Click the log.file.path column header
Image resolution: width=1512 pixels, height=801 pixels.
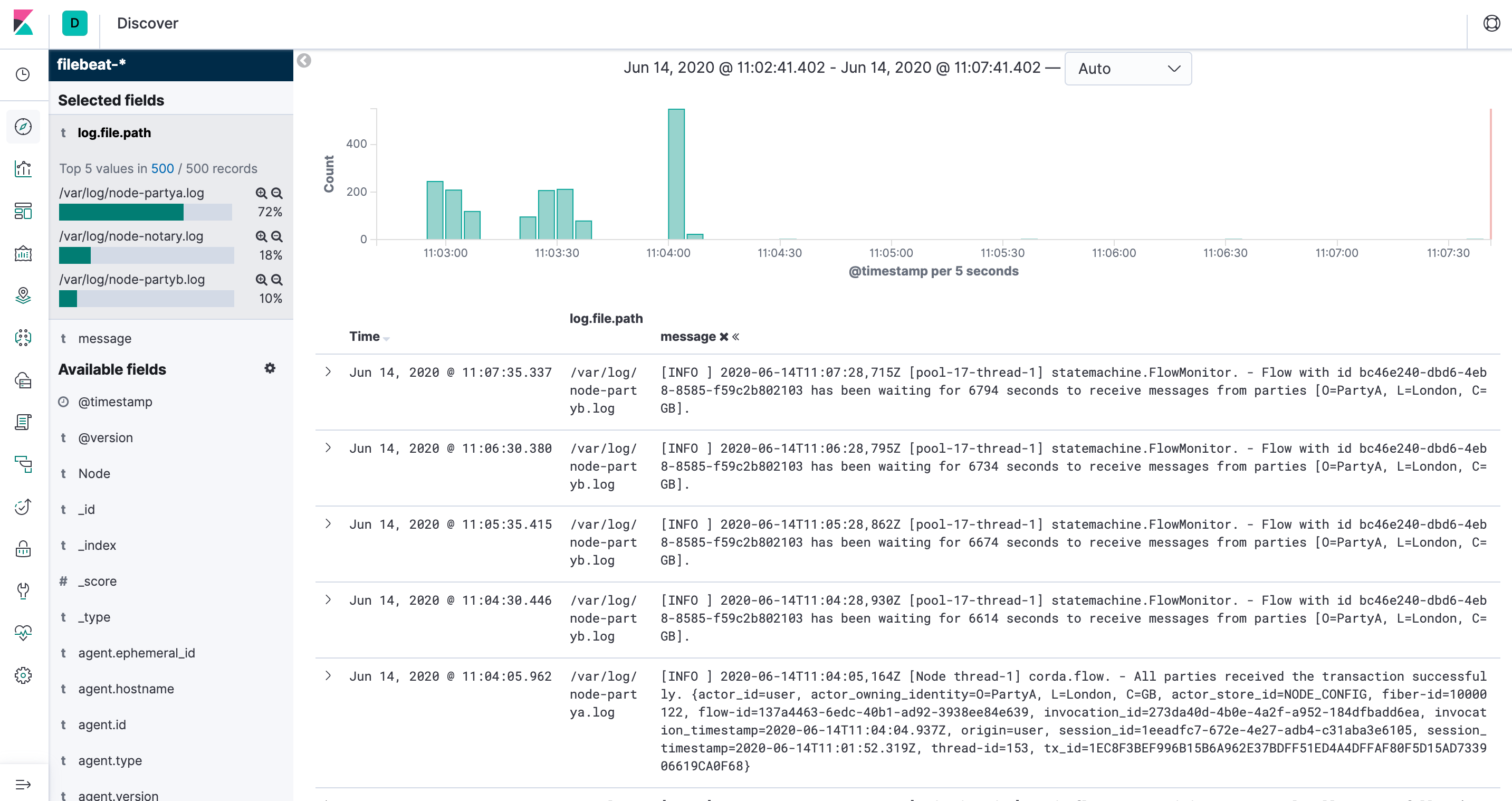coord(606,319)
